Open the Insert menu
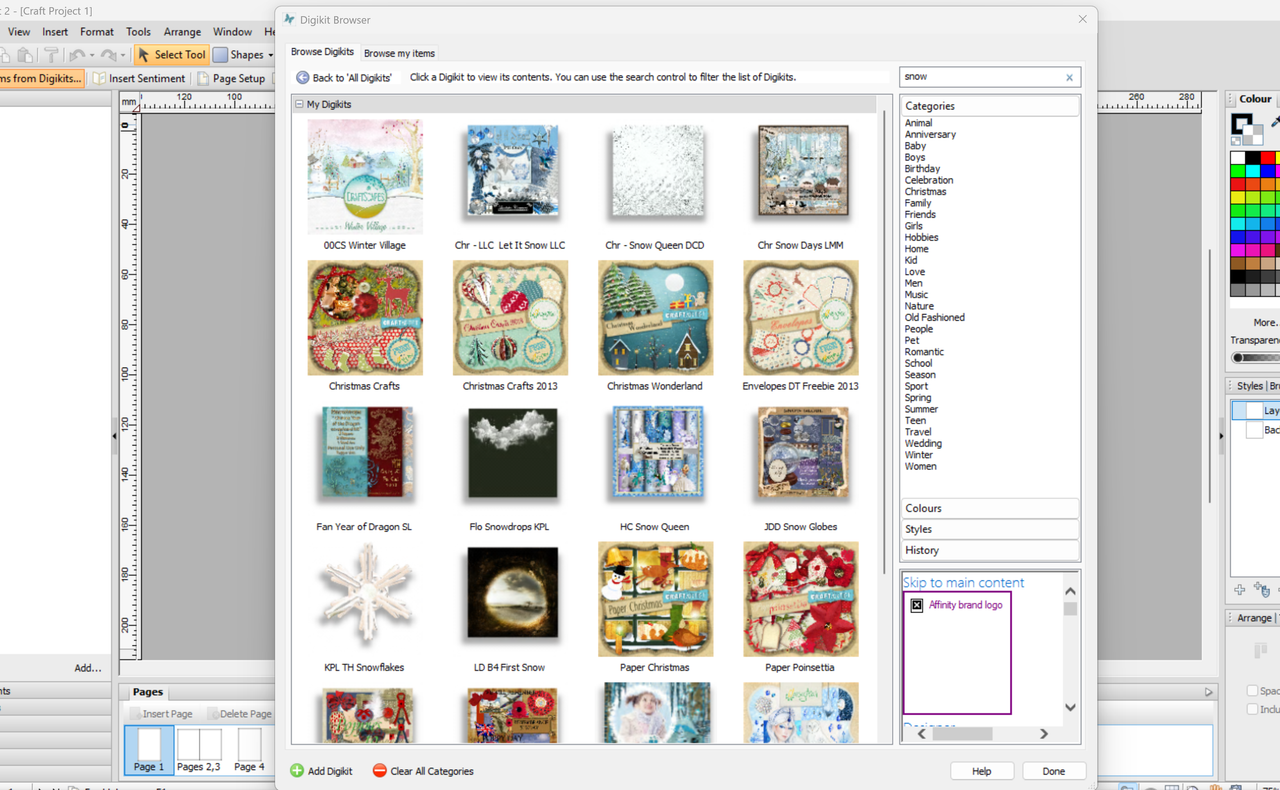Screen dimensions: 1280x790 [55, 32]
